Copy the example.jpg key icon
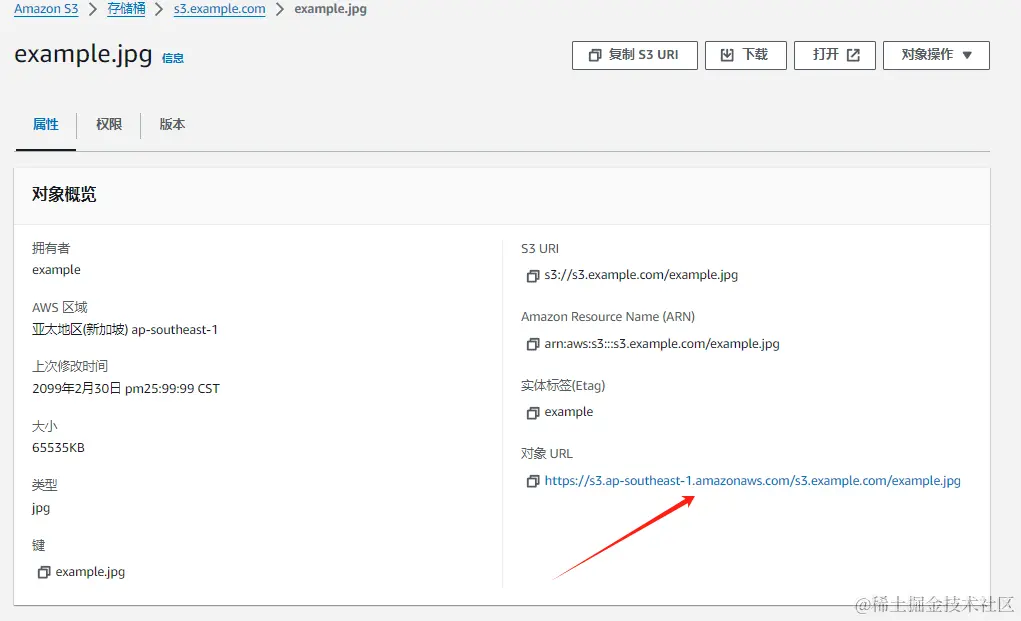This screenshot has height=621, width=1021. [44, 572]
